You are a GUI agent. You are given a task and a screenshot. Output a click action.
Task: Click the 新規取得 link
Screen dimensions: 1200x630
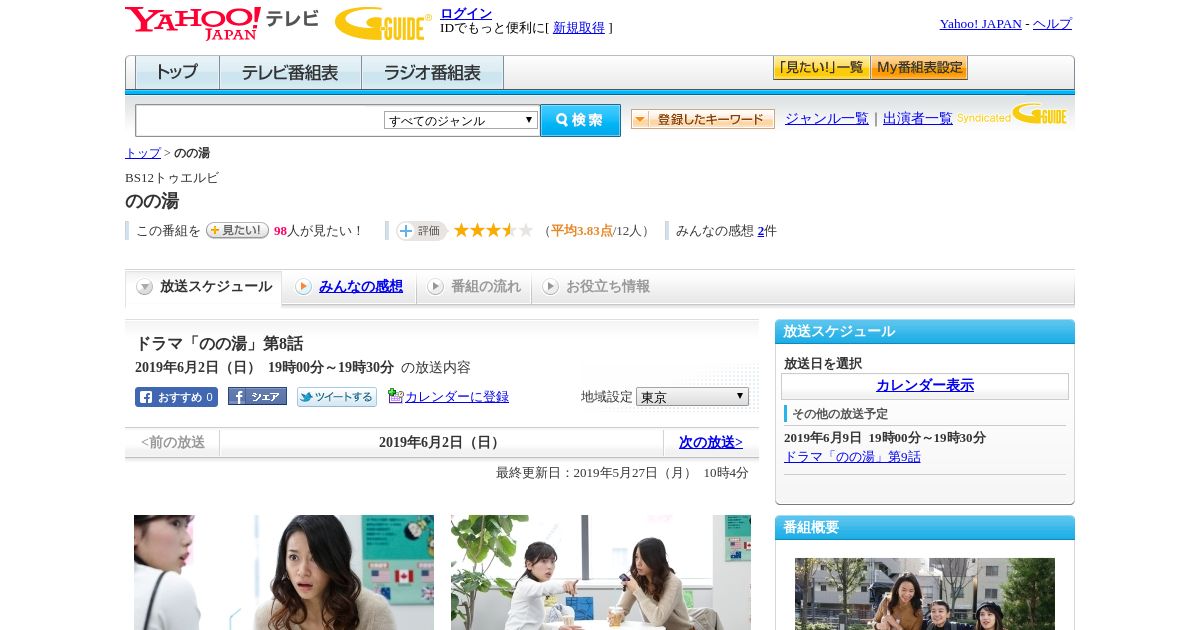click(579, 28)
